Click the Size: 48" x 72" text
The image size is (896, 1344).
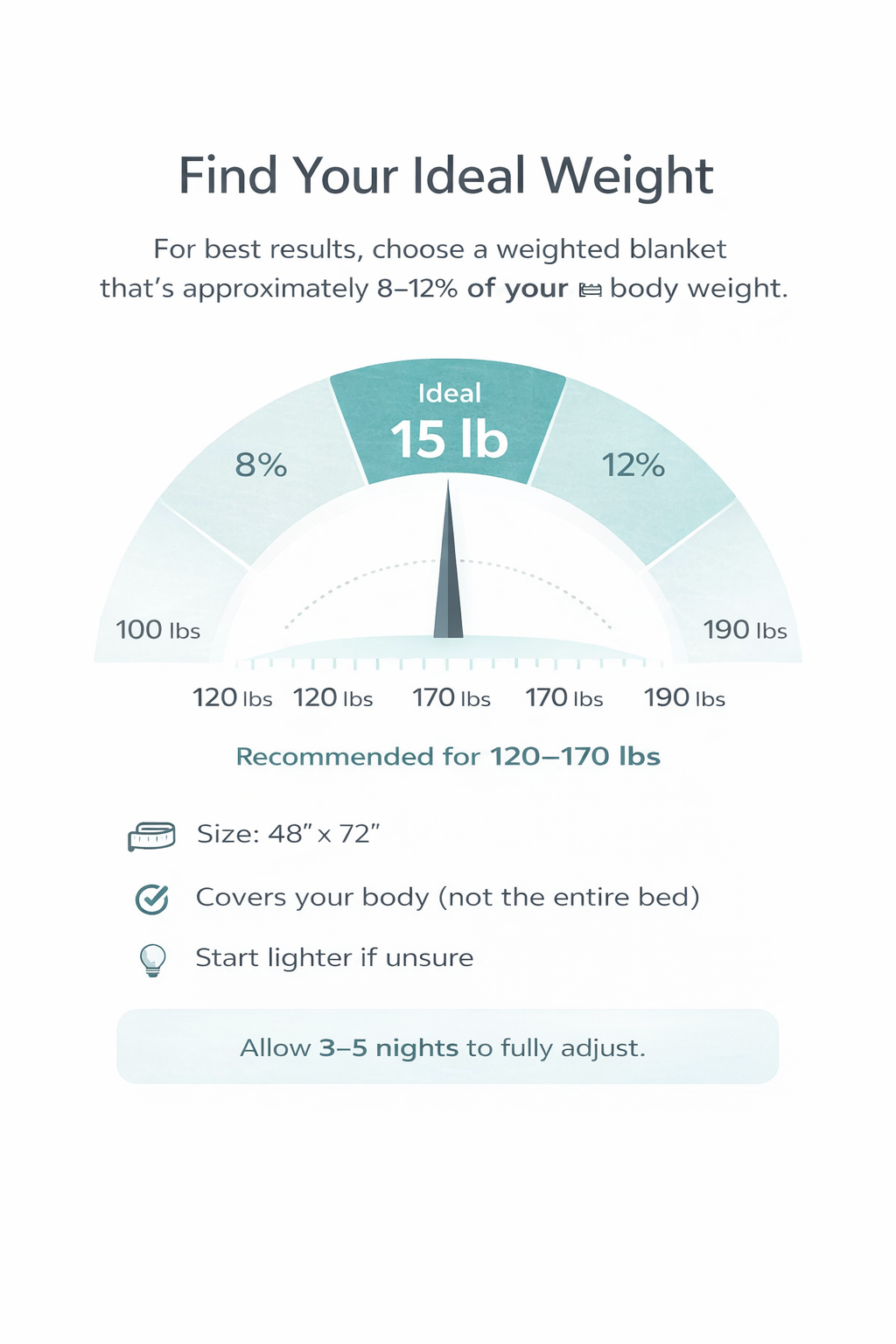(x=289, y=834)
